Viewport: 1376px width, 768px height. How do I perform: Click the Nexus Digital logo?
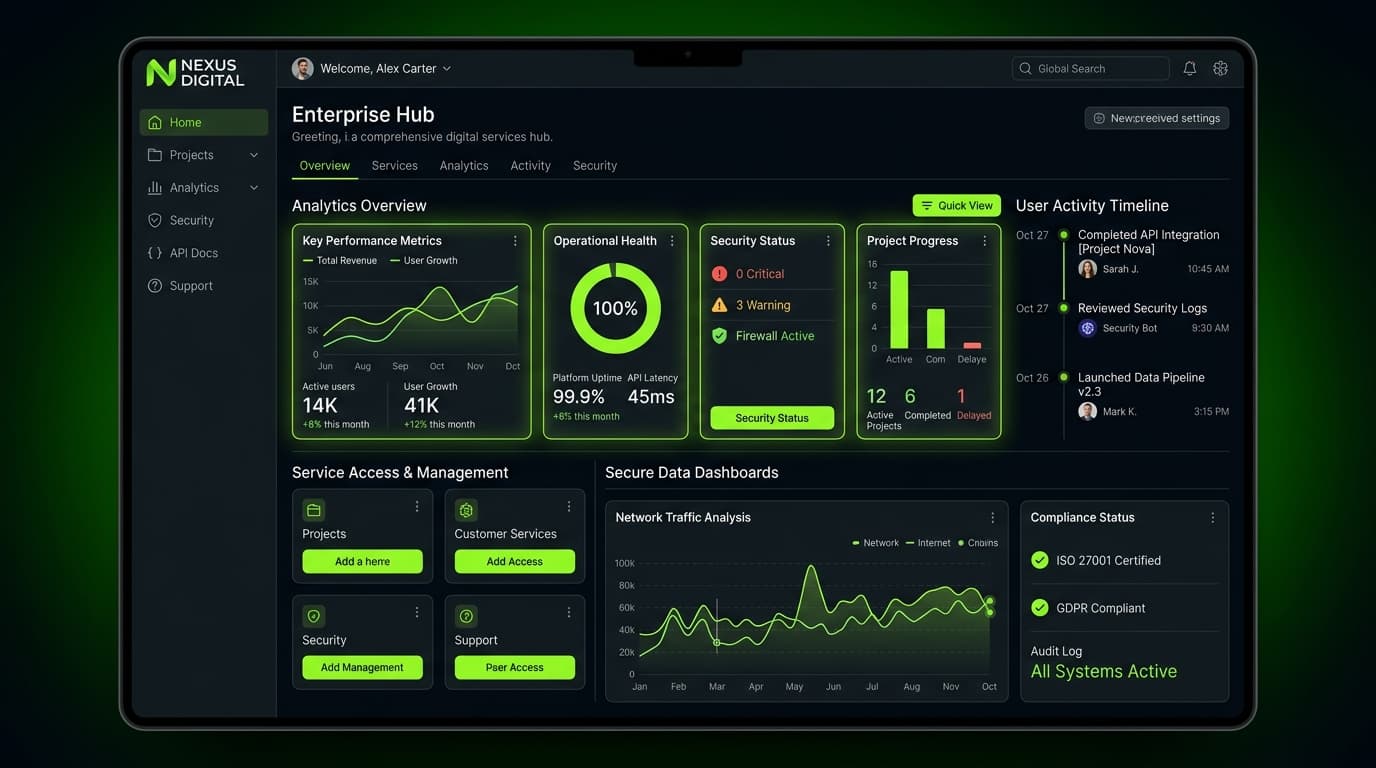coord(195,72)
